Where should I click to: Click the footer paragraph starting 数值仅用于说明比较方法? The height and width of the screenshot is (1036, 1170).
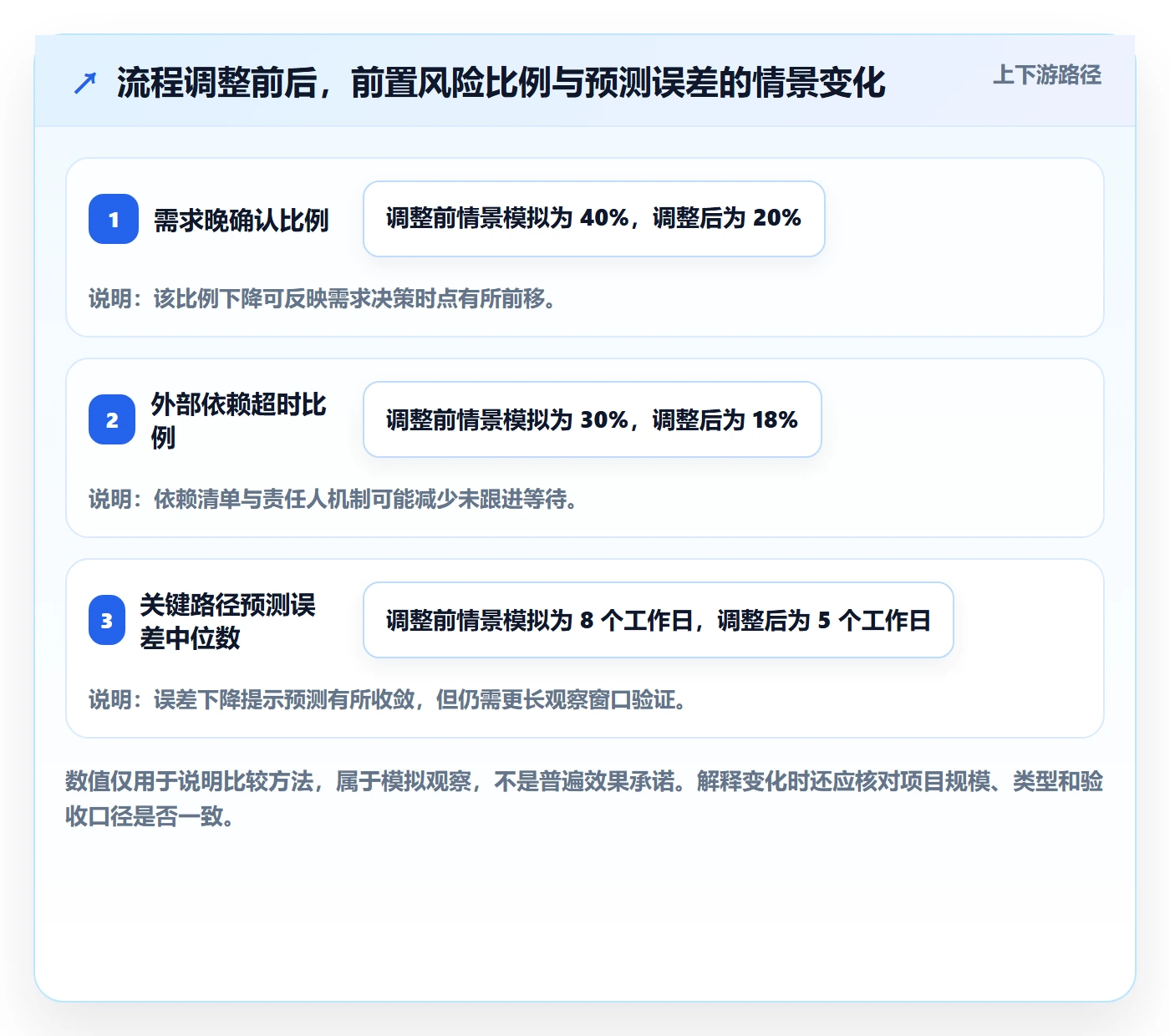pyautogui.click(x=584, y=799)
